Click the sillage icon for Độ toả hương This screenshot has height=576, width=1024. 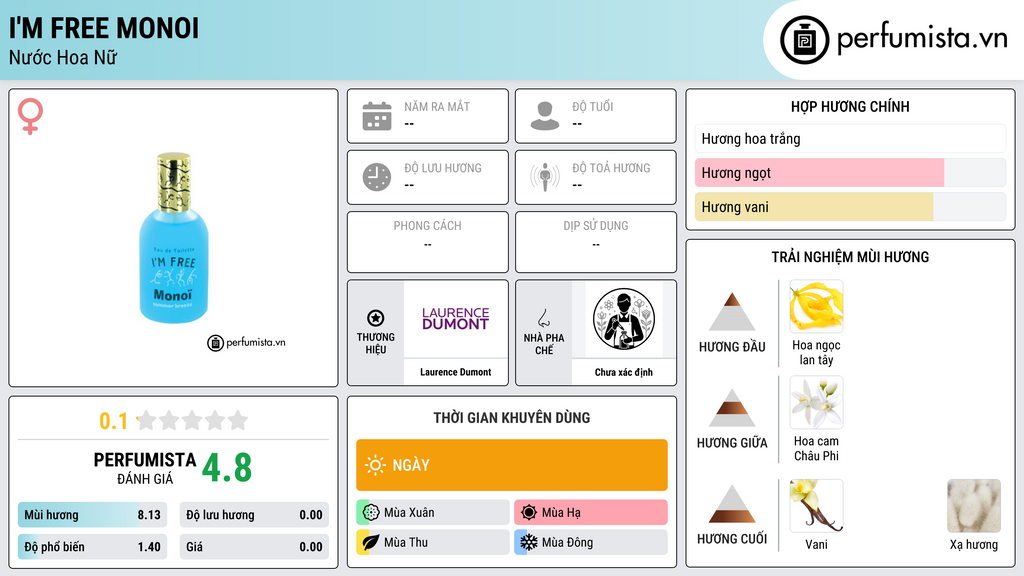[545, 177]
